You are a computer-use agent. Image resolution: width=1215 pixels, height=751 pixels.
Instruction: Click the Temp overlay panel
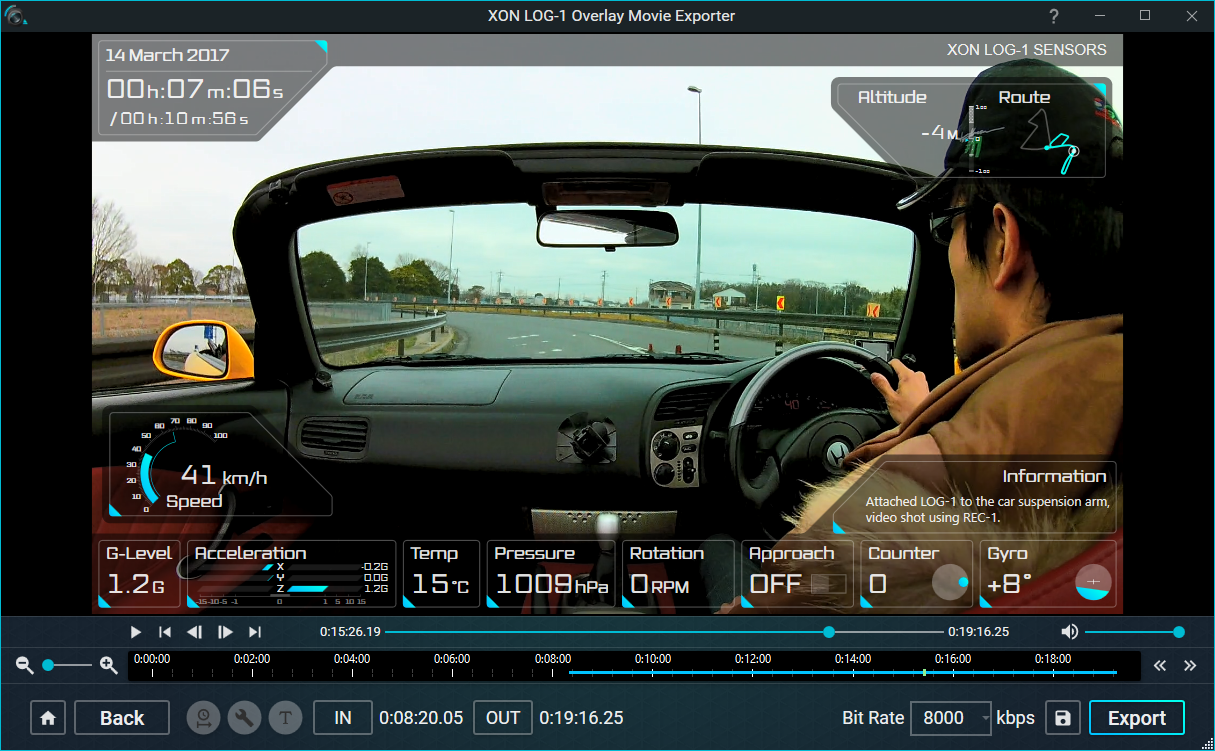(441, 574)
